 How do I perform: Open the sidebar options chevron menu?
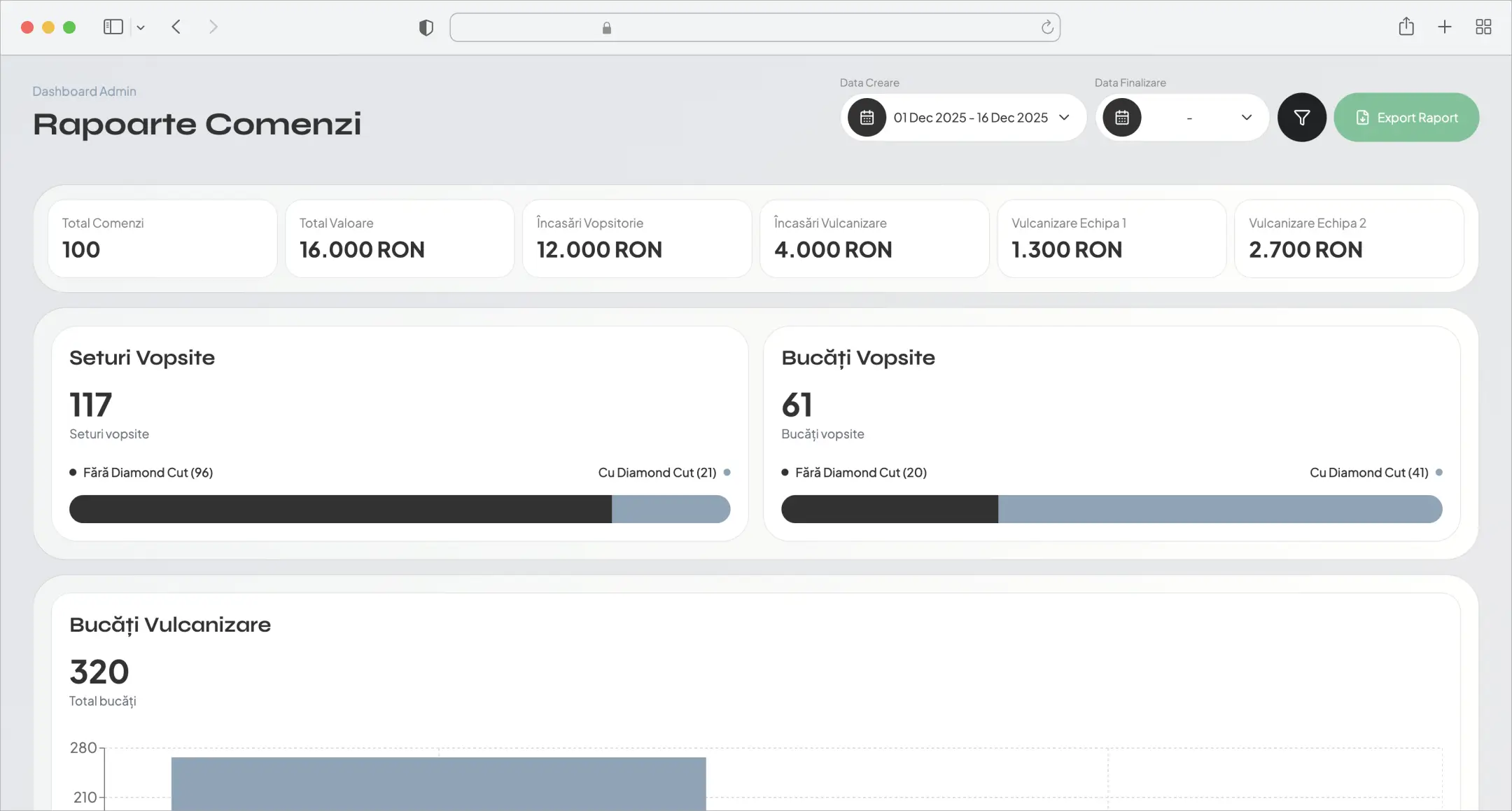click(141, 27)
